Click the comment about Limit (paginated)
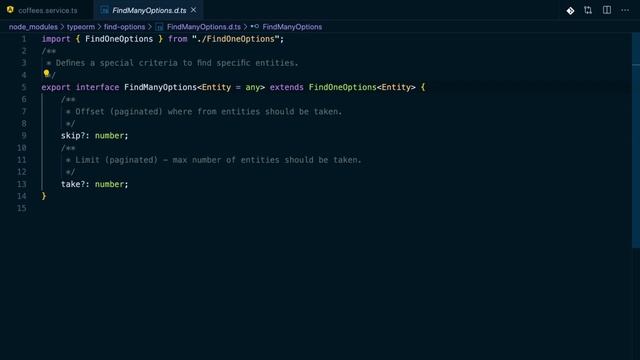 pos(213,160)
